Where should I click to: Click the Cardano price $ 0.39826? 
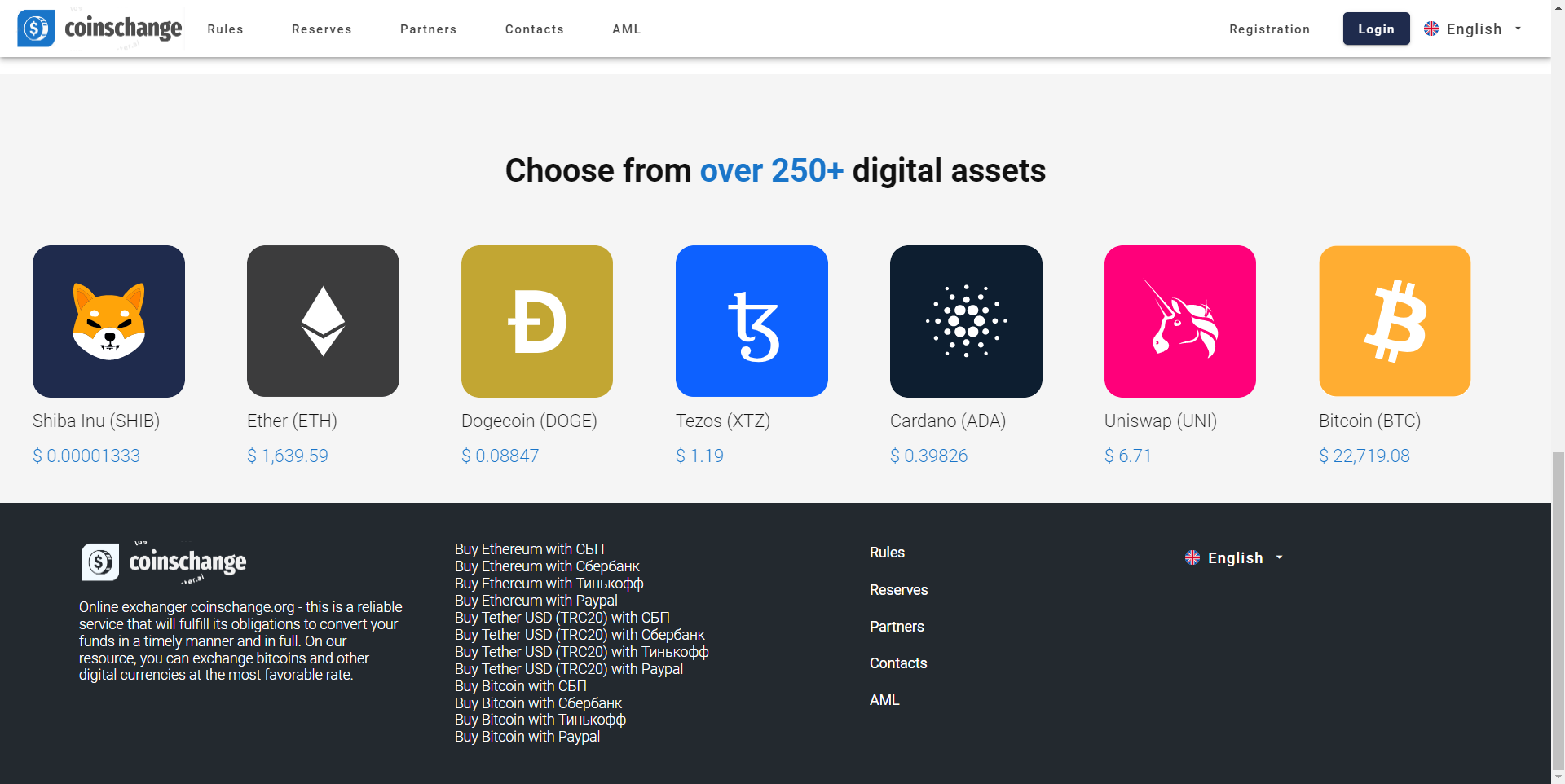coord(929,456)
